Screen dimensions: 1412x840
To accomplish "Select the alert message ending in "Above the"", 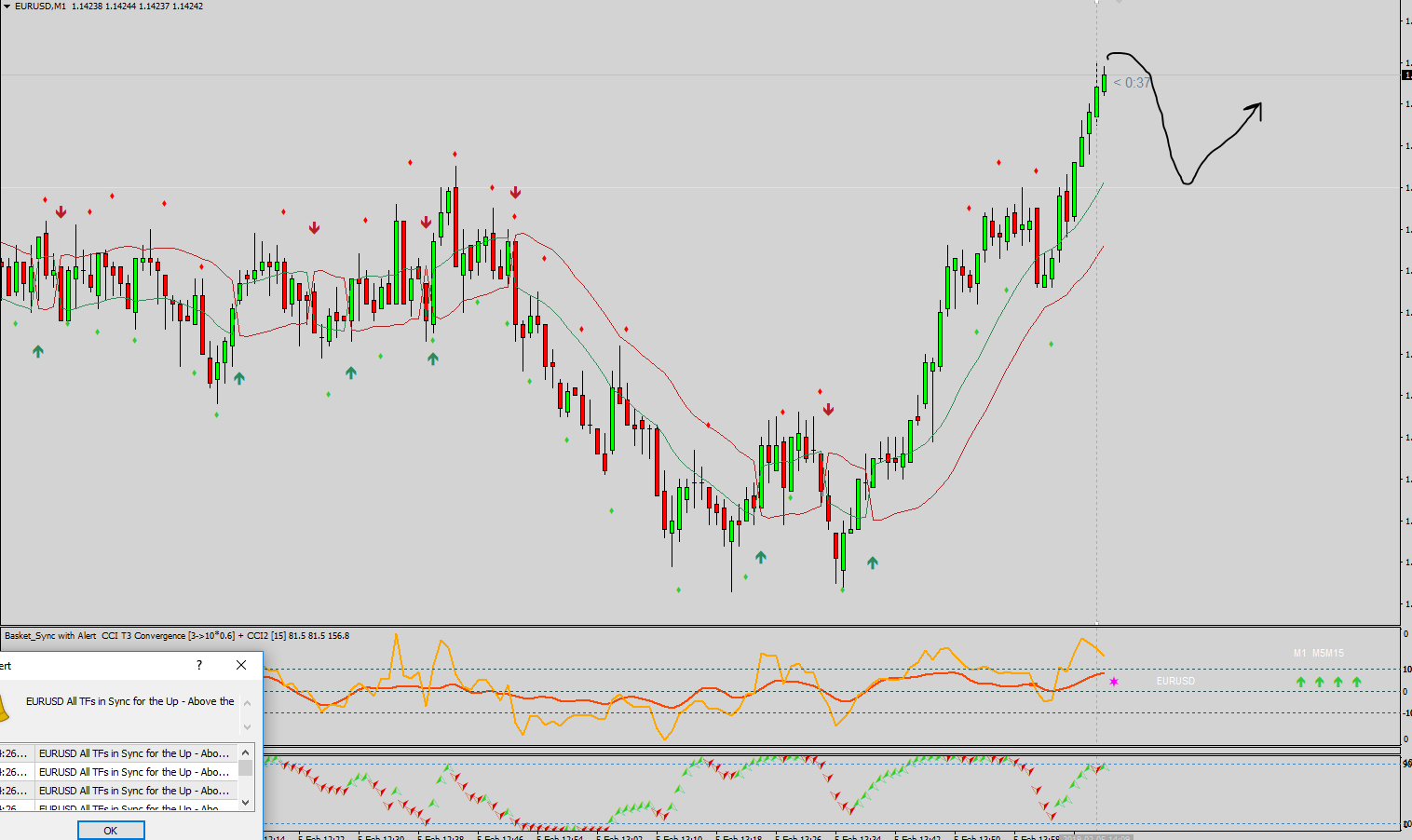I will 130,701.
